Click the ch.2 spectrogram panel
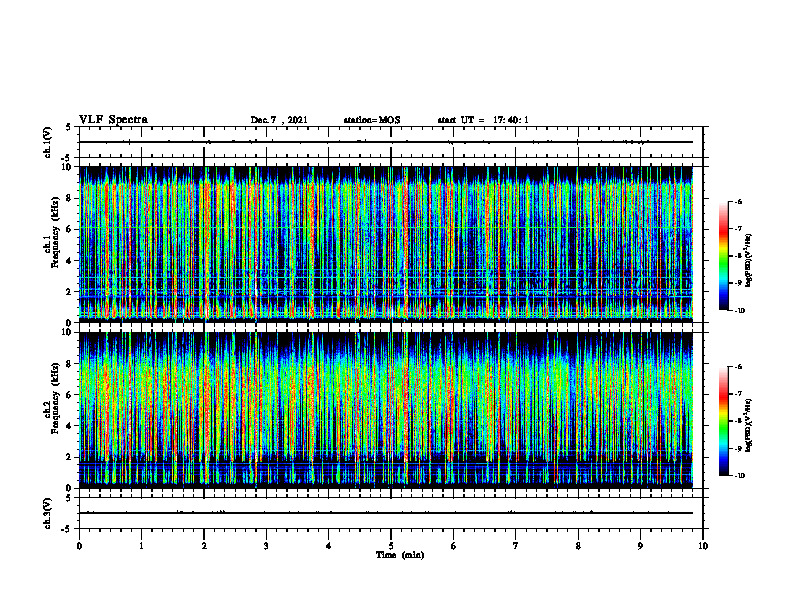The image size is (792, 612). [x=386, y=410]
